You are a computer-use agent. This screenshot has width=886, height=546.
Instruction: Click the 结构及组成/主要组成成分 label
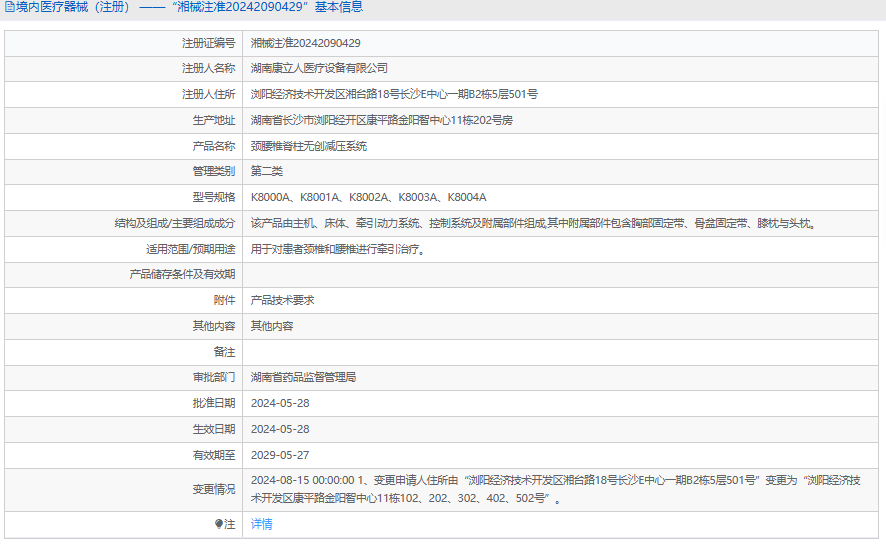point(175,223)
